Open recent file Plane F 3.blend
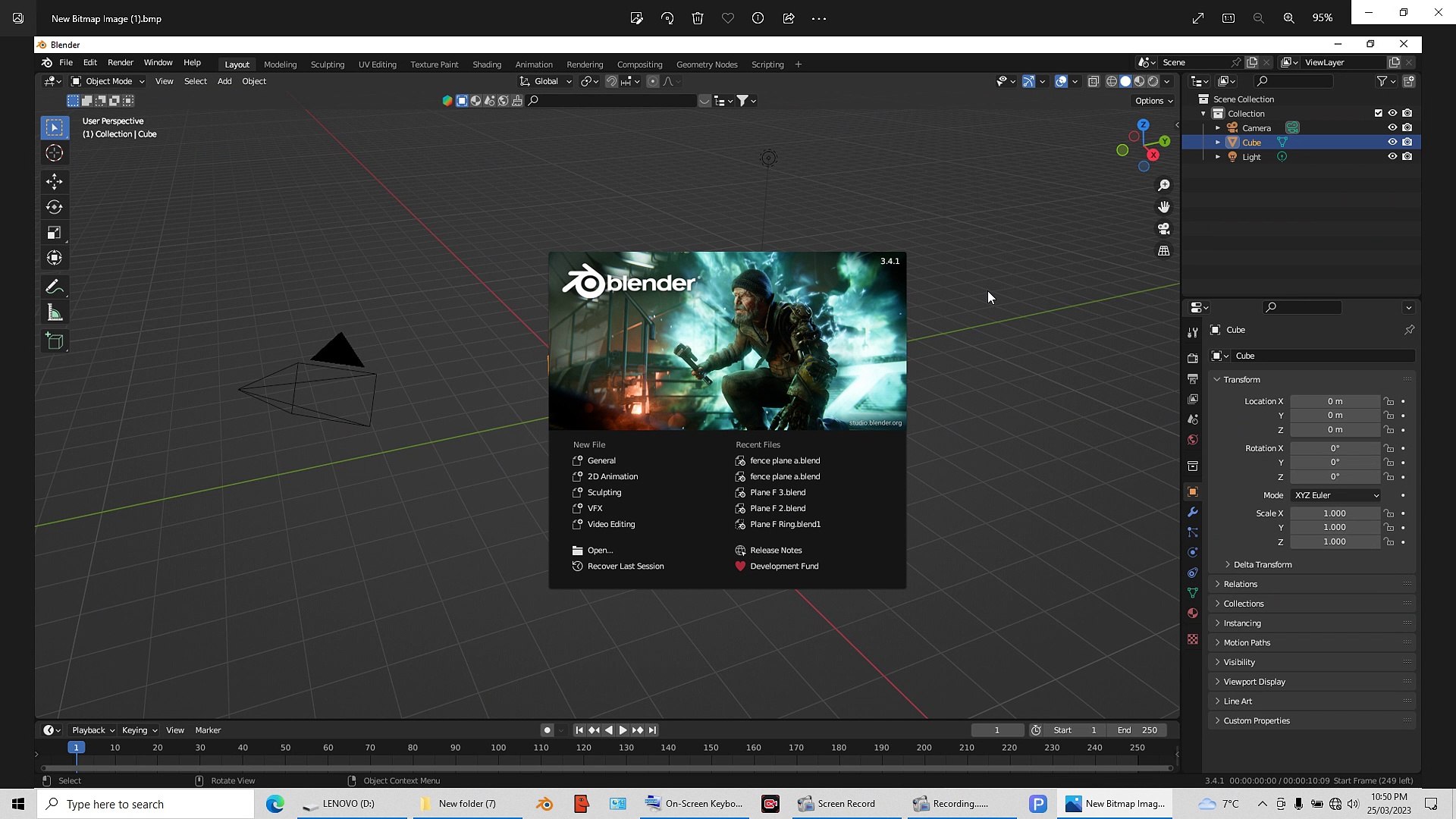Image resolution: width=1456 pixels, height=819 pixels. click(777, 492)
